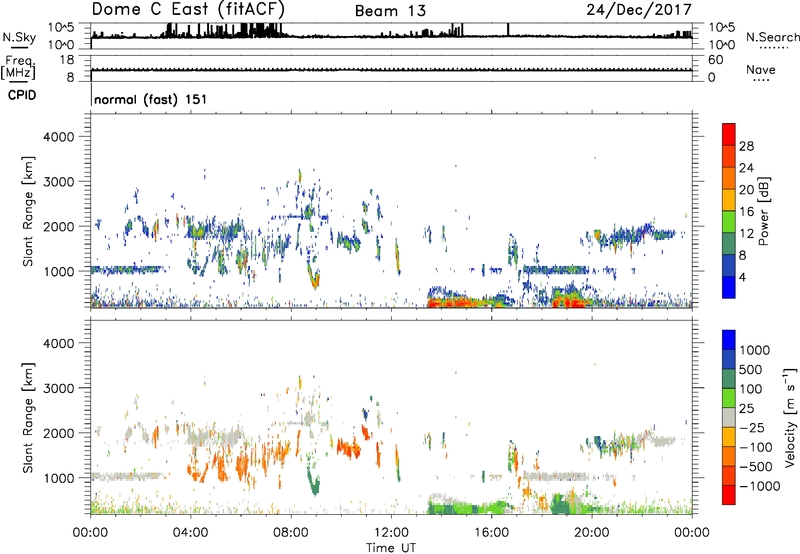800x554 pixels.
Task: Click the "Time UT" axis title
Action: tap(391, 548)
